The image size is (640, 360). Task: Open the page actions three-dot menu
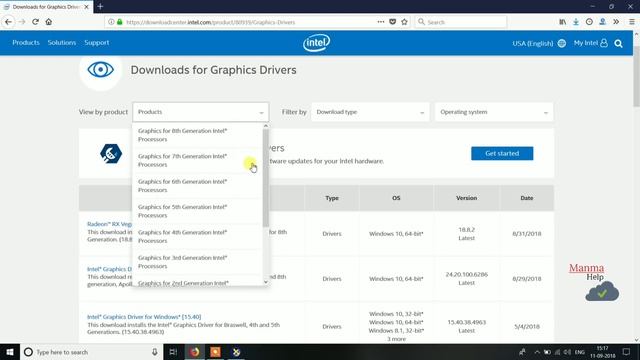(x=380, y=22)
